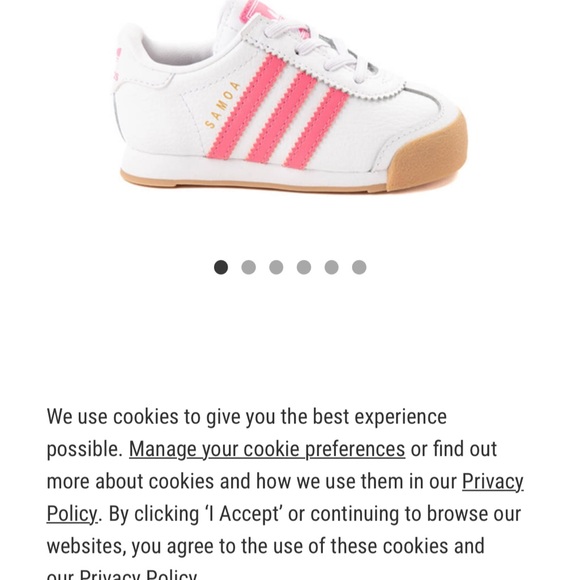Show the fourth product image via dot

click(304, 267)
